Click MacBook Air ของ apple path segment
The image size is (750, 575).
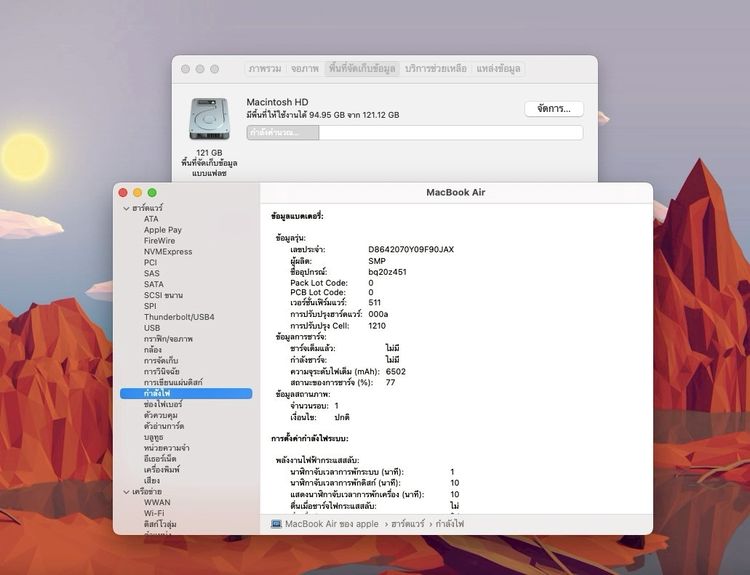click(x=331, y=524)
